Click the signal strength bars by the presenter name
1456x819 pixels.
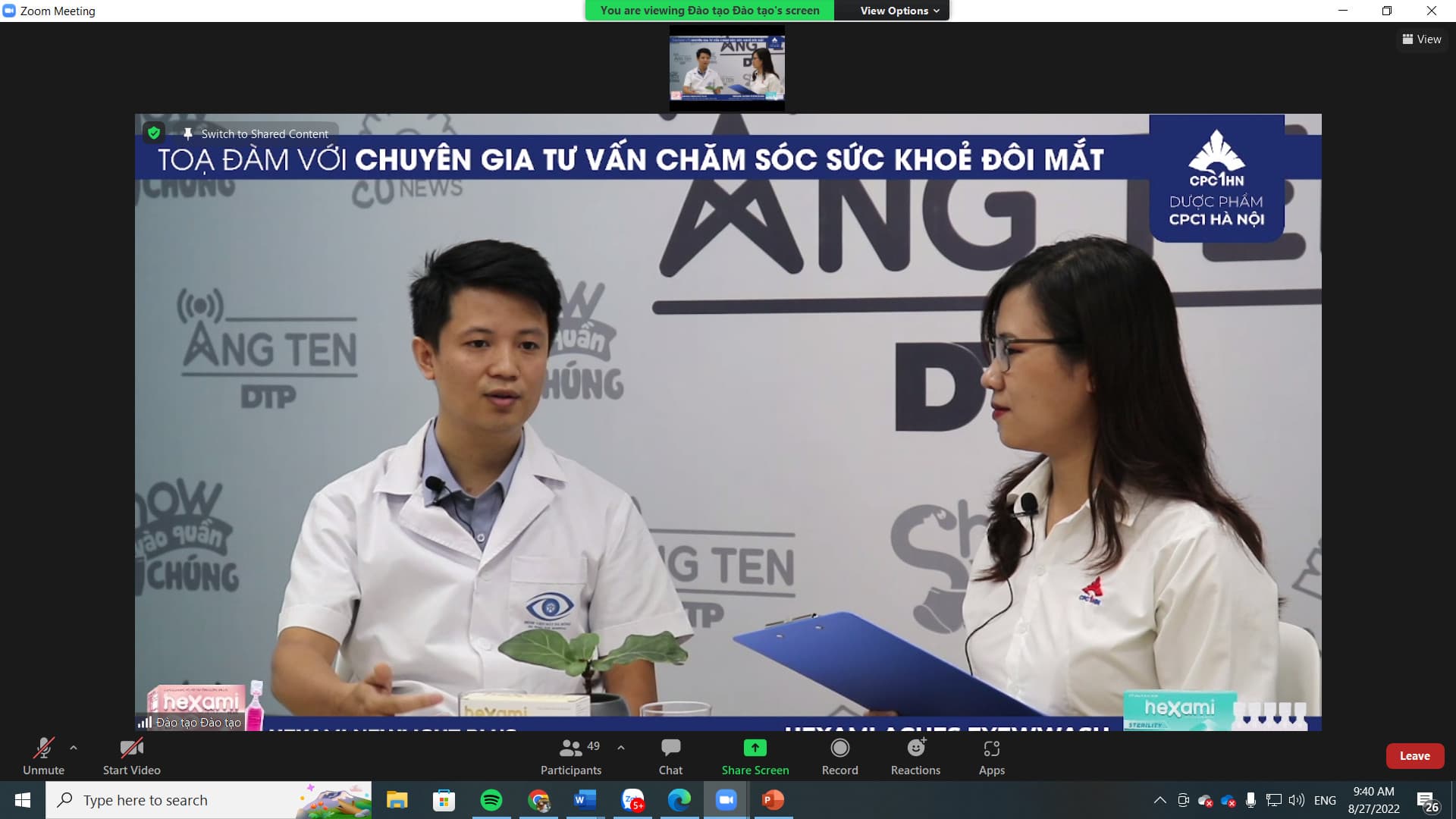[144, 723]
